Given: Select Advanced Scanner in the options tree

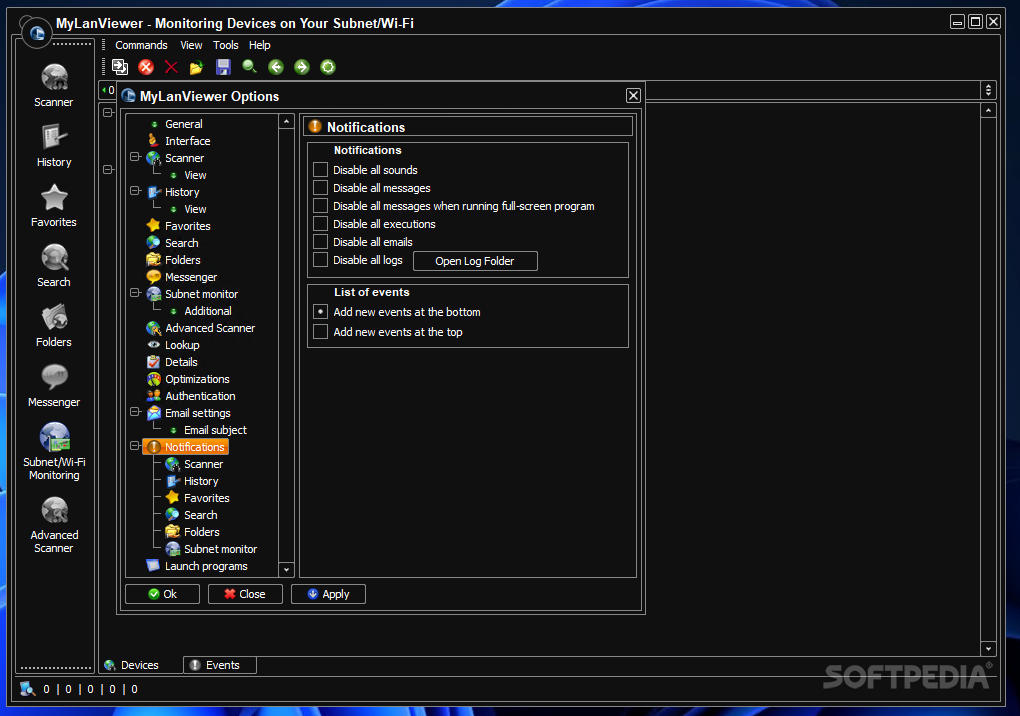Looking at the screenshot, I should pos(209,328).
